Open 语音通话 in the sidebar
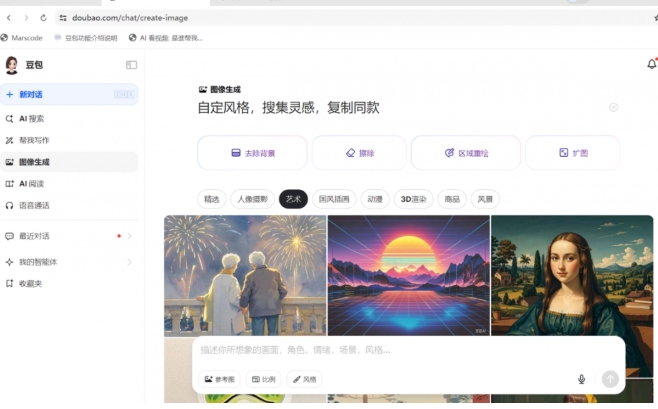The image size is (658, 409). coord(69,205)
